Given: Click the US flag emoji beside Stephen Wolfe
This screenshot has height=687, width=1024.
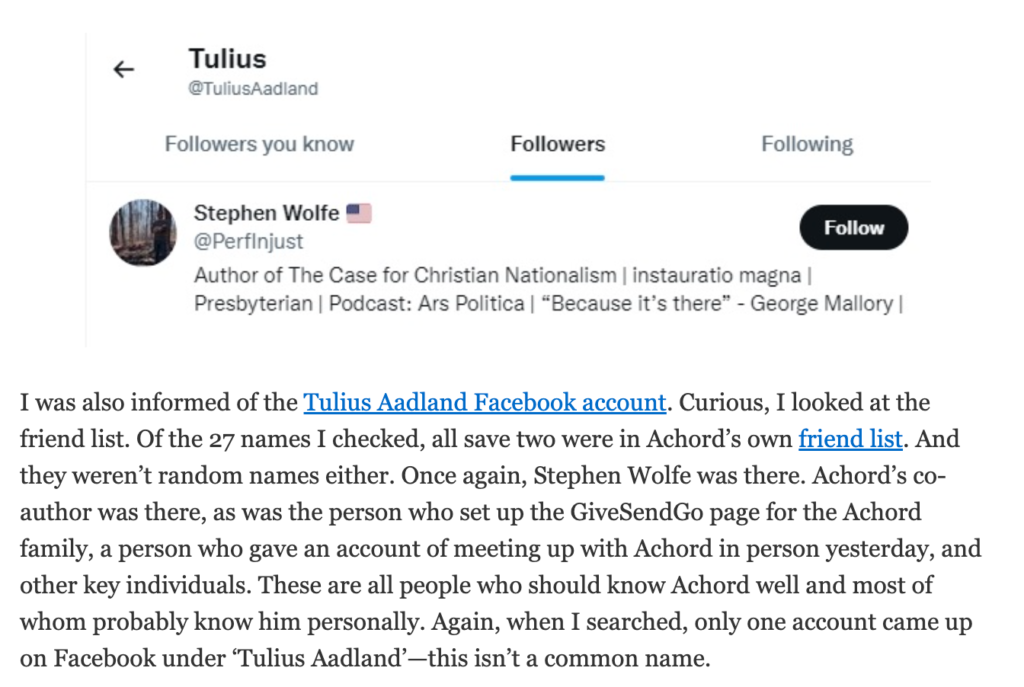Looking at the screenshot, I should (359, 213).
